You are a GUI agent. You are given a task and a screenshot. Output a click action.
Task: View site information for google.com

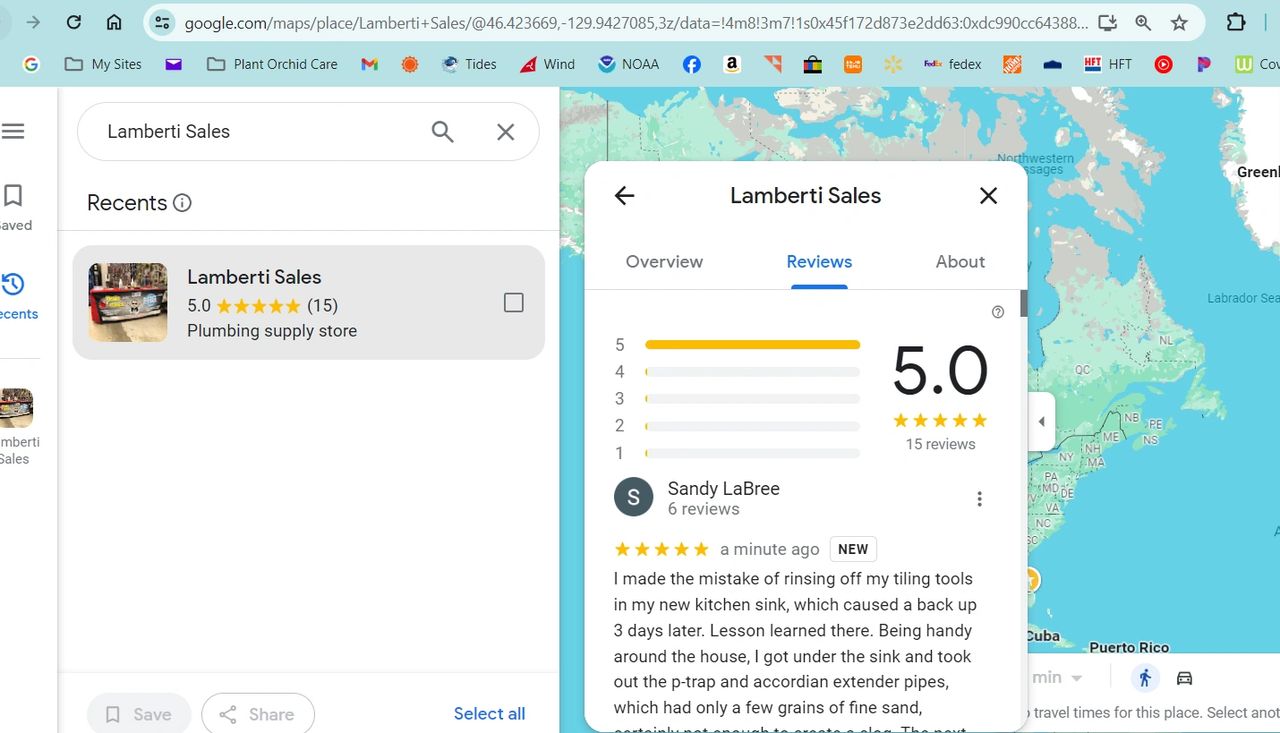(x=162, y=22)
